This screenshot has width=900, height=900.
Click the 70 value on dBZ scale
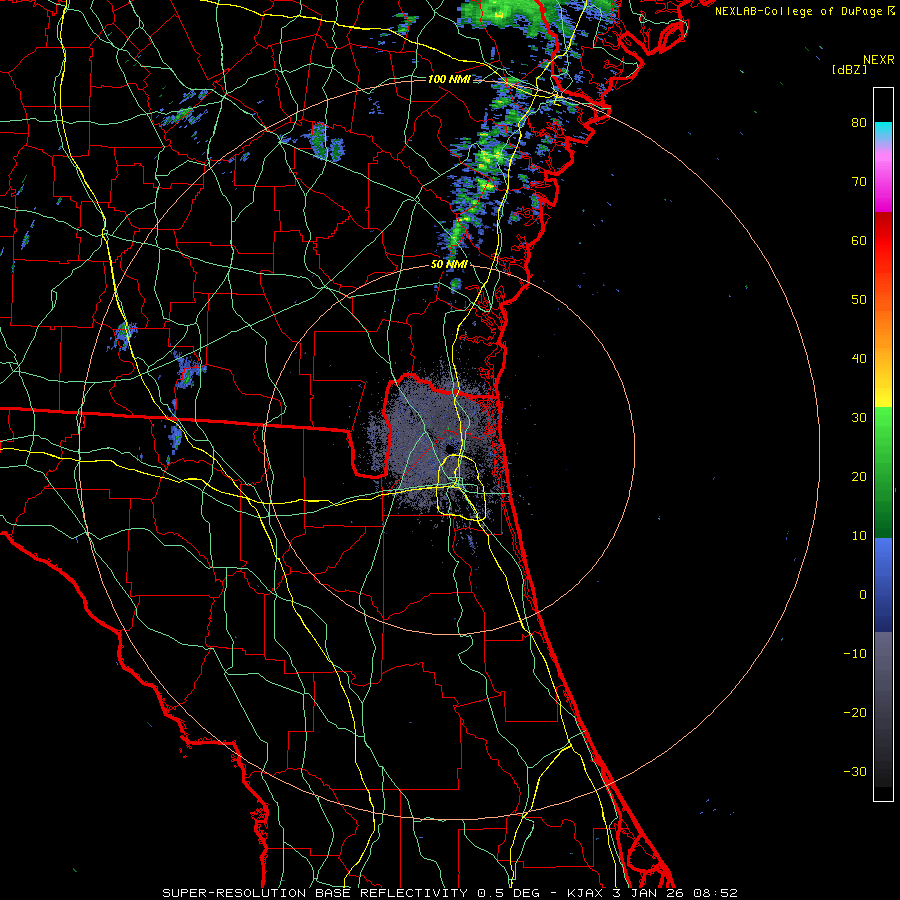[x=859, y=182]
